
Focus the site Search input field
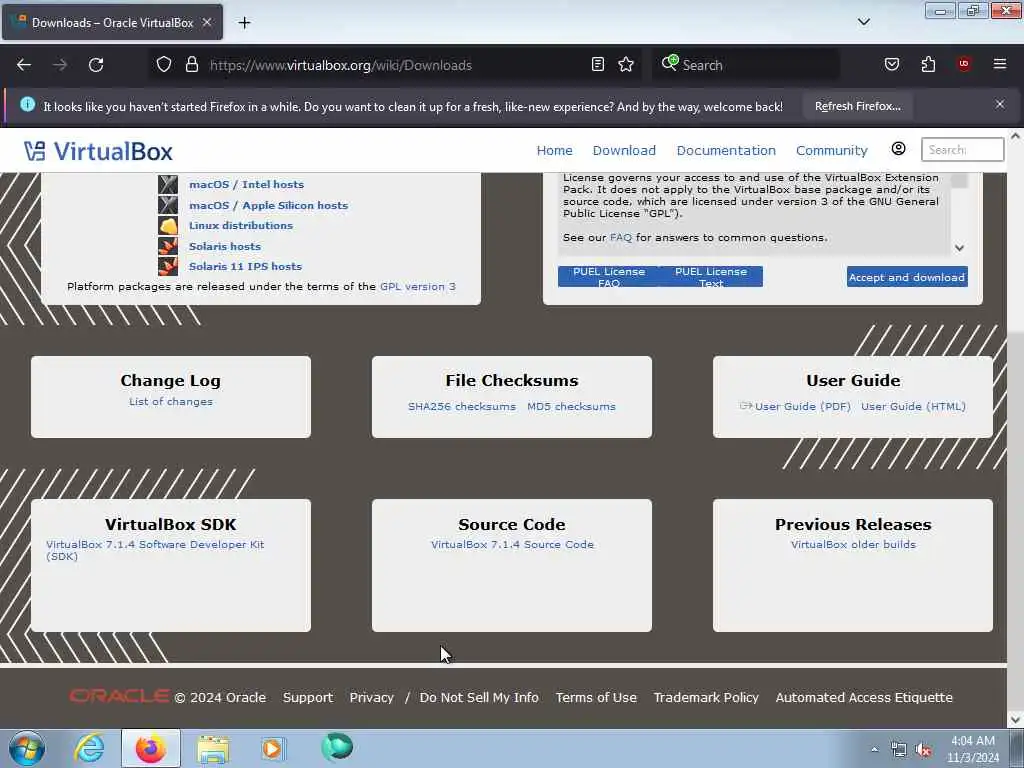(x=962, y=150)
